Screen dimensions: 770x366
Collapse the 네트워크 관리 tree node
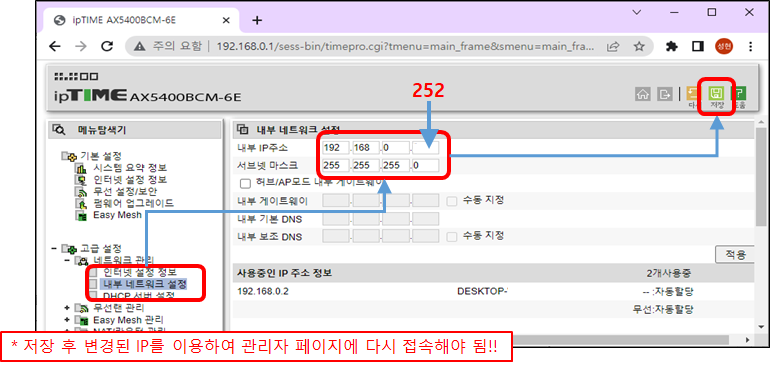click(67, 260)
